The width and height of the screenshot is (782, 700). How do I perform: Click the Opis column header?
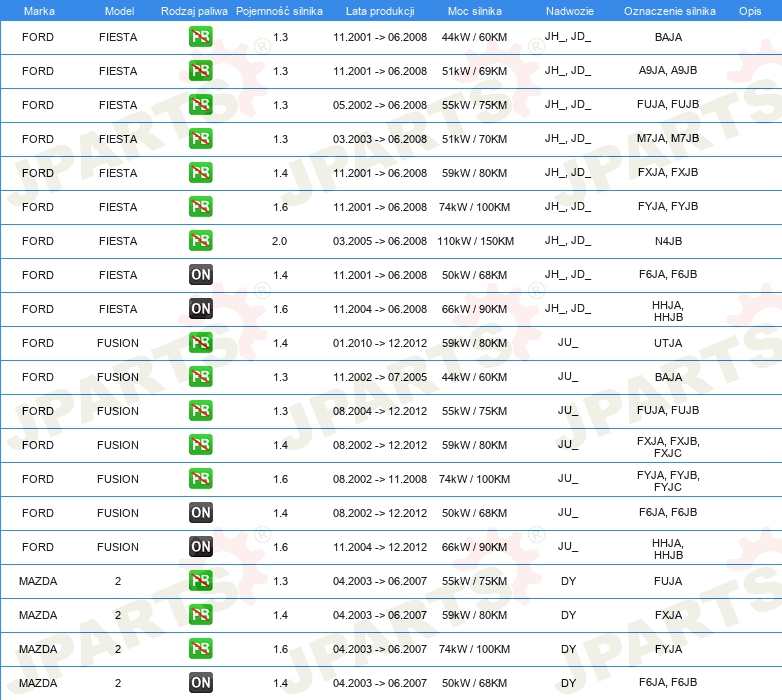[x=750, y=11]
